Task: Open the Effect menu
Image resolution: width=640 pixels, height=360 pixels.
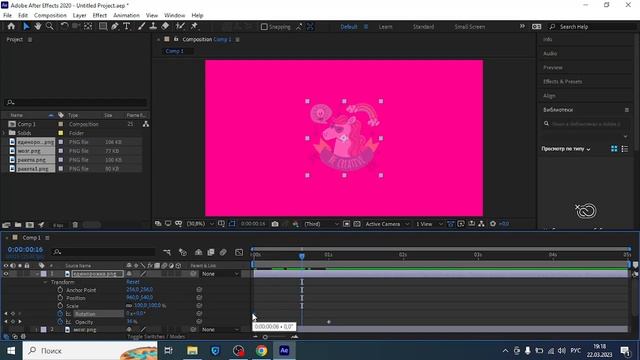Action: [x=100, y=16]
